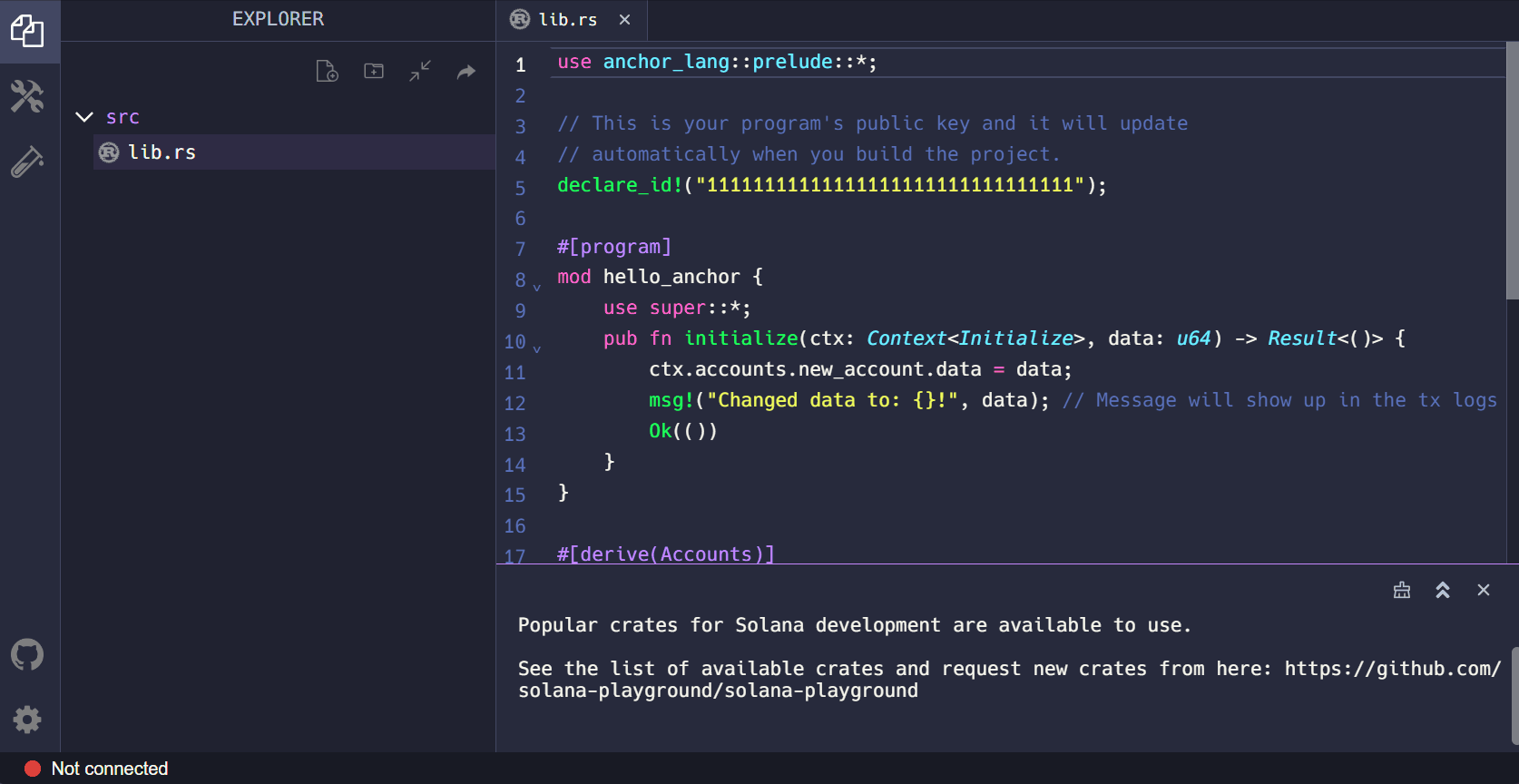Open the Test sidebar view
Viewport: 1519px width, 784px height.
(x=27, y=162)
